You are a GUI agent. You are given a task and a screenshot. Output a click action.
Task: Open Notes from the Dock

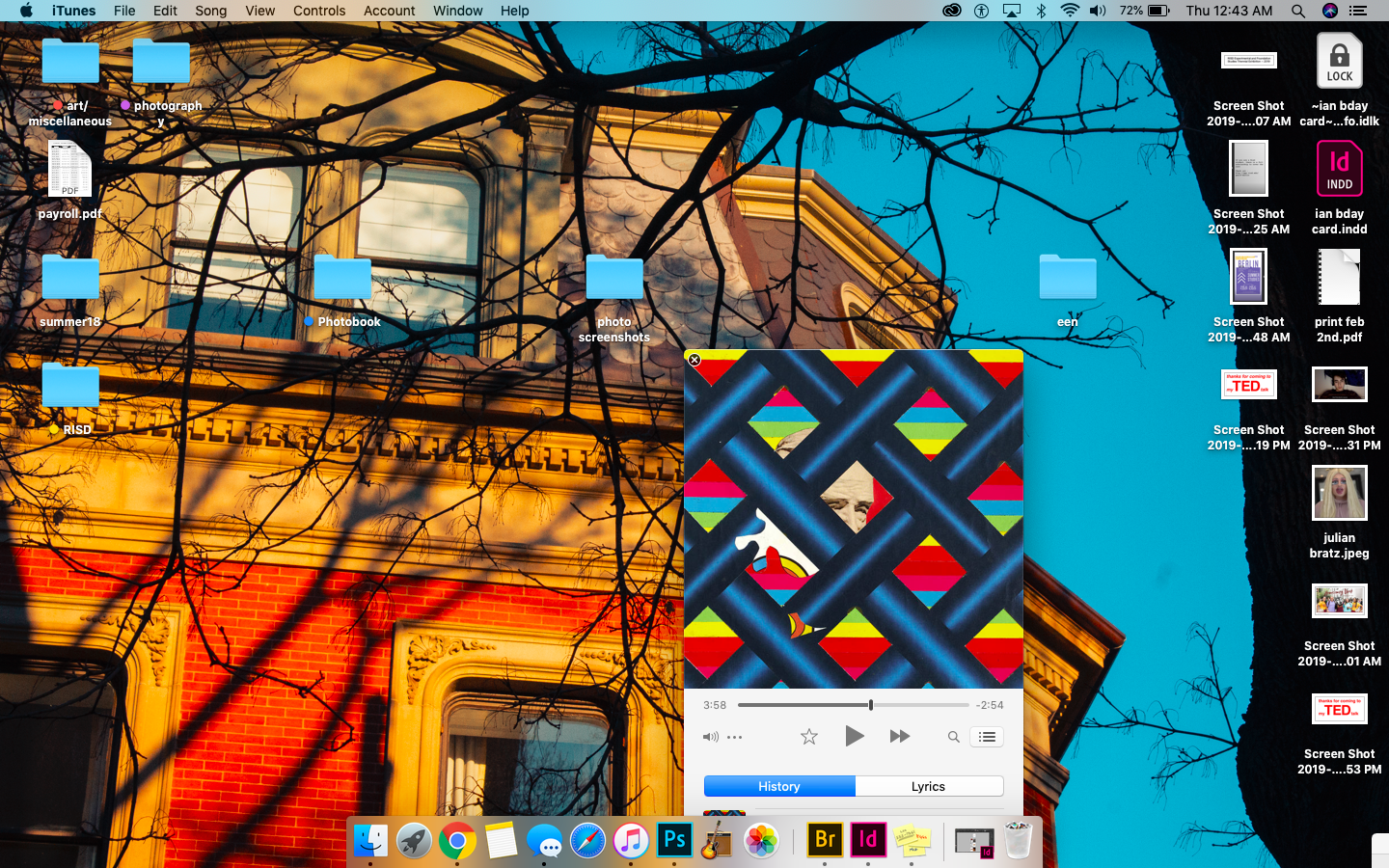(x=501, y=841)
